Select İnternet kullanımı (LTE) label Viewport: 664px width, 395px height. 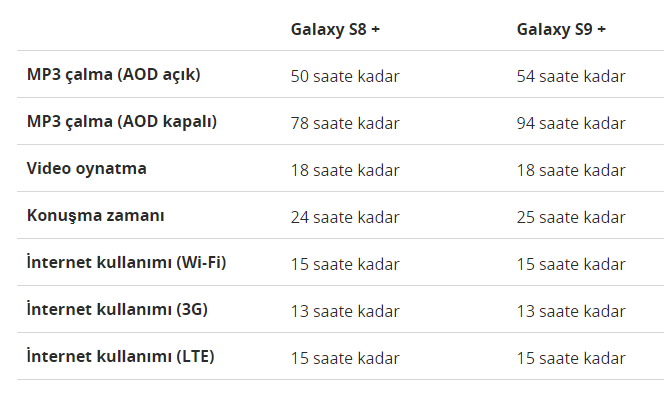coord(120,356)
